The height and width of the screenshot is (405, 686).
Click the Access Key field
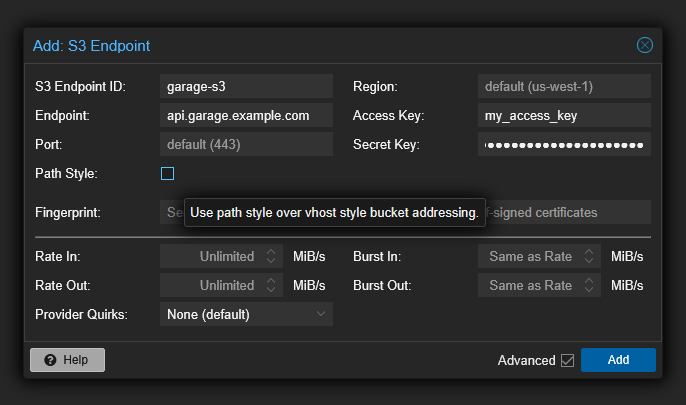pos(564,115)
